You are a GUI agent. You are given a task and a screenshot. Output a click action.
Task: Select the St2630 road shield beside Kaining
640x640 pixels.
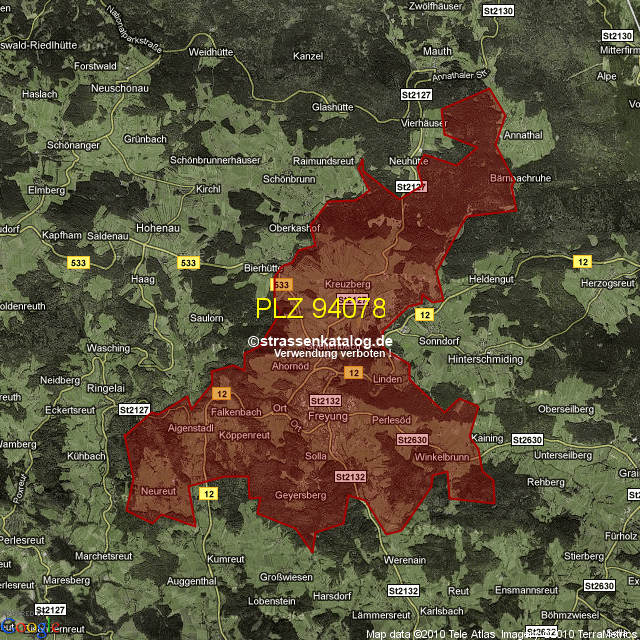point(527,439)
